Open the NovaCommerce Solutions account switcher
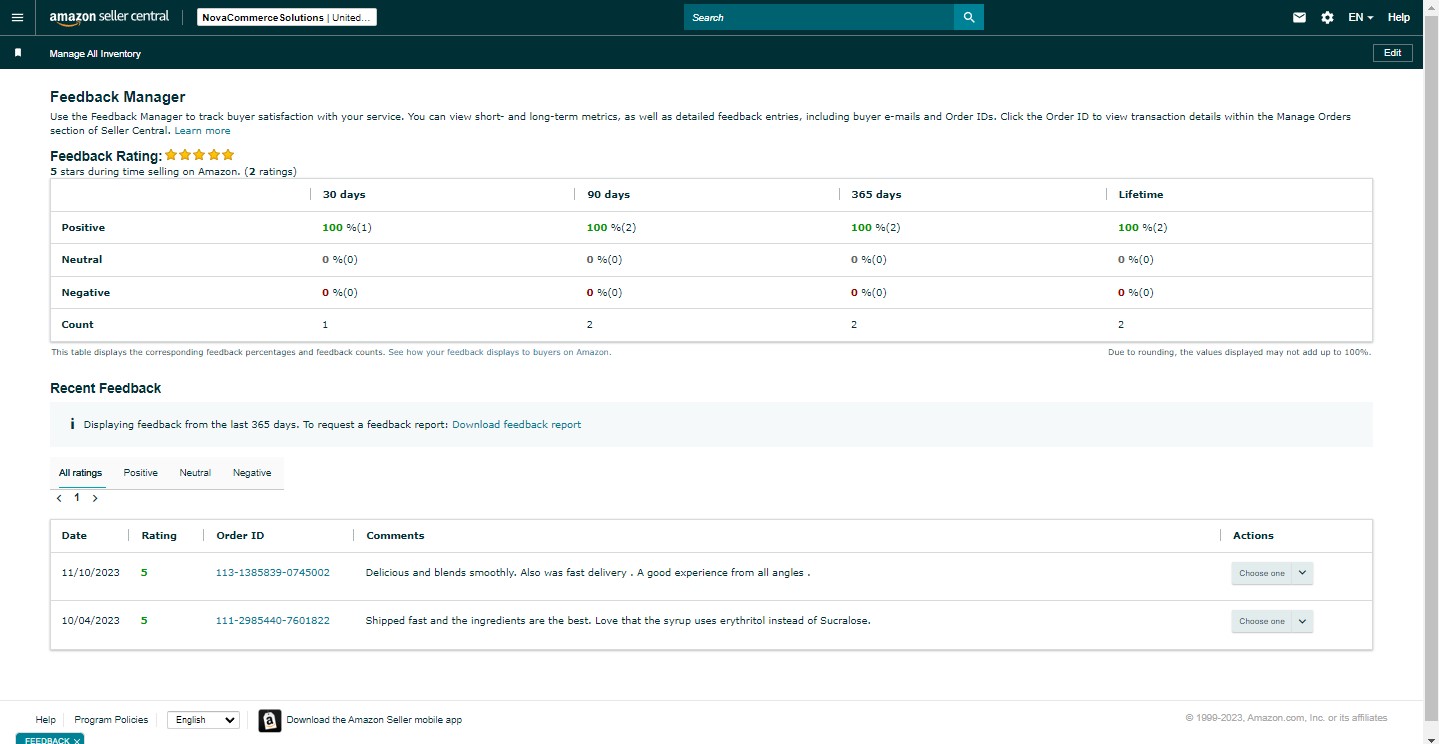The width and height of the screenshot is (1439, 744). tap(287, 17)
